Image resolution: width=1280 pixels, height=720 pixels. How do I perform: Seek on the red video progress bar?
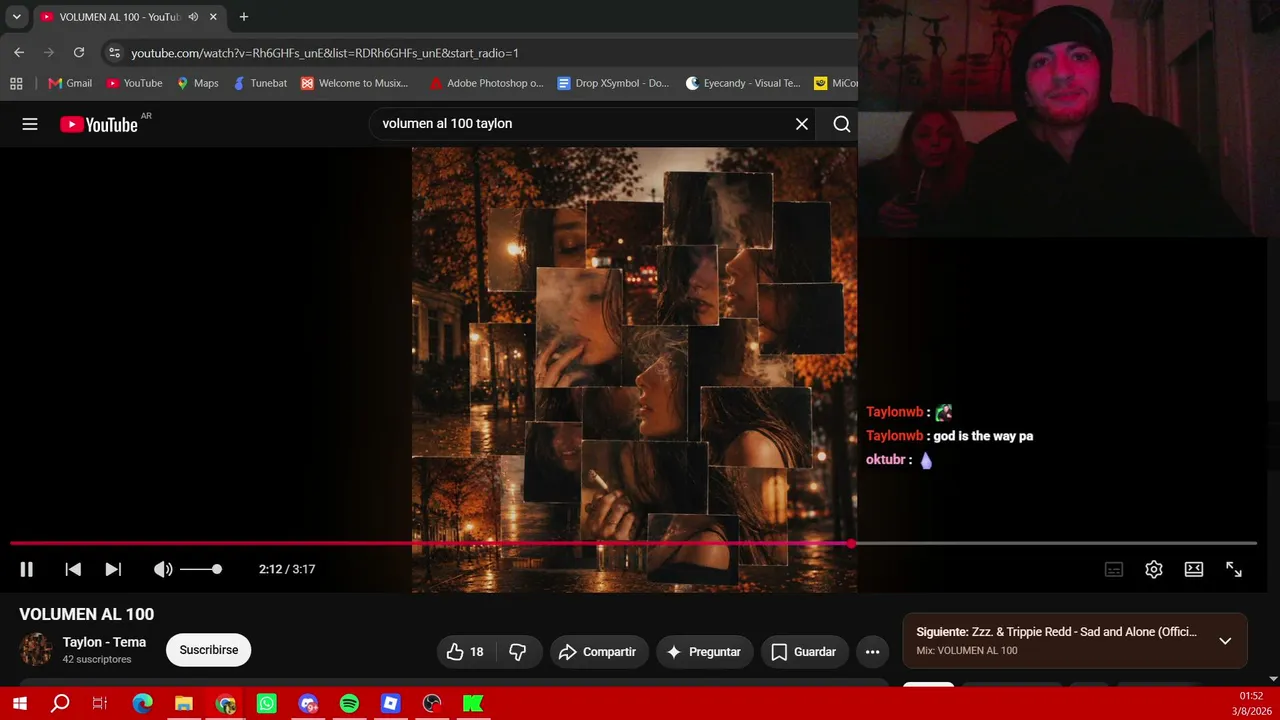pyautogui.click(x=633, y=544)
